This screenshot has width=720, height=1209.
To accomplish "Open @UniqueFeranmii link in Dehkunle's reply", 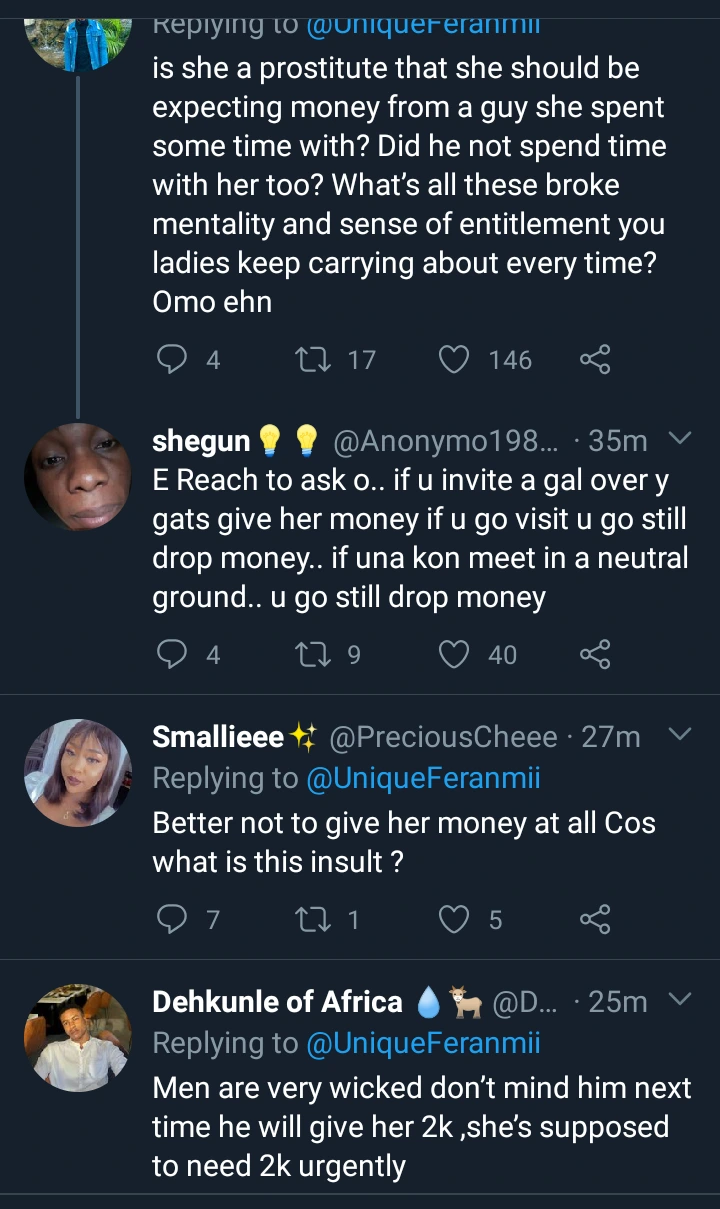I will [423, 1043].
